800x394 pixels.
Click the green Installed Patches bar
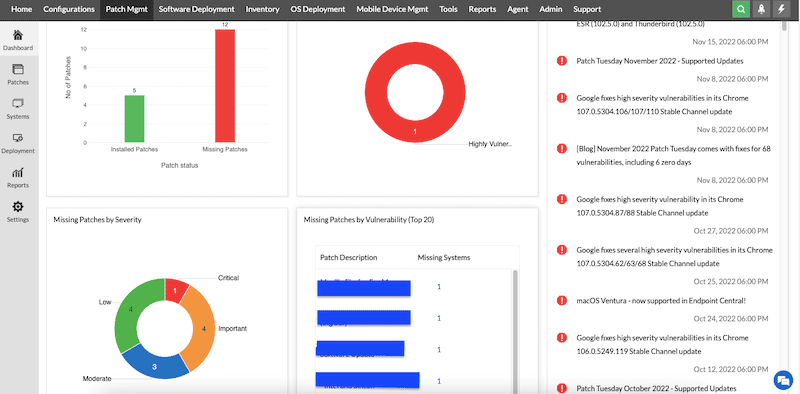click(x=134, y=118)
